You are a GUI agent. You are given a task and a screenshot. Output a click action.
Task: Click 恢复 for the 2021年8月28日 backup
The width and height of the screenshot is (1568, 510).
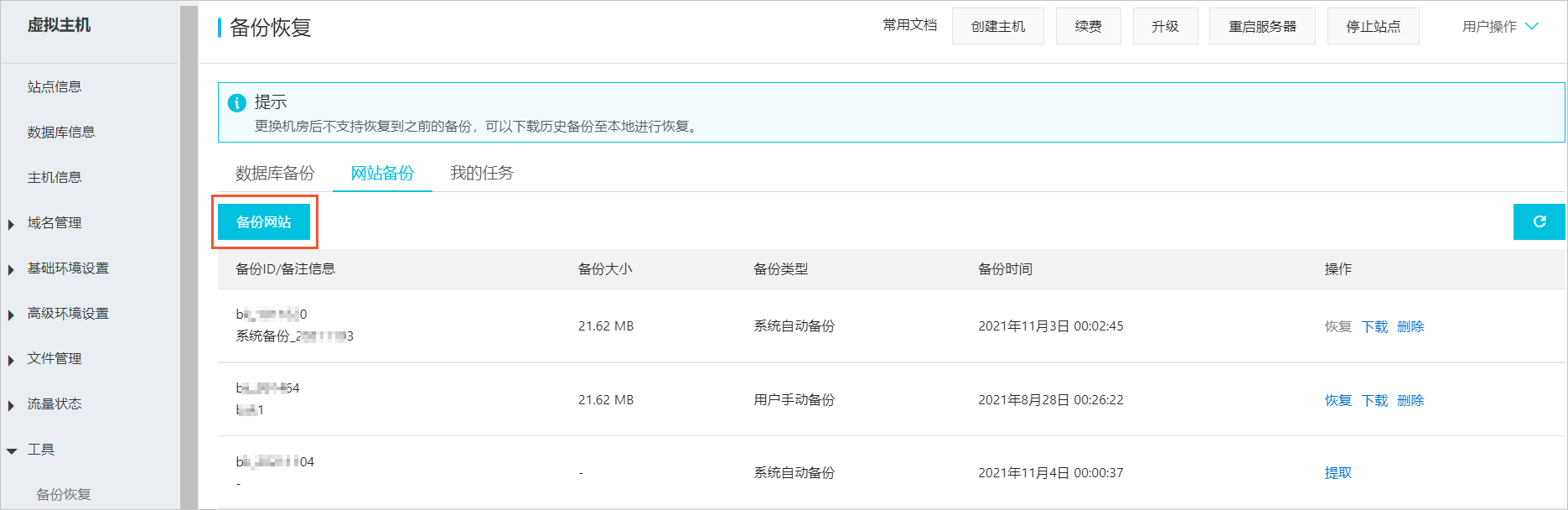tap(1338, 400)
